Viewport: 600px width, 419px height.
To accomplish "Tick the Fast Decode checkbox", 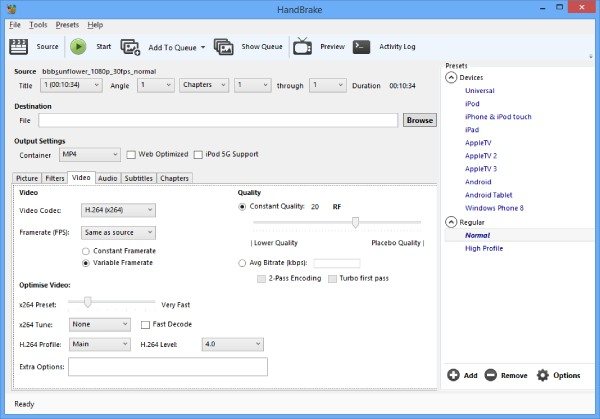I will (x=145, y=324).
